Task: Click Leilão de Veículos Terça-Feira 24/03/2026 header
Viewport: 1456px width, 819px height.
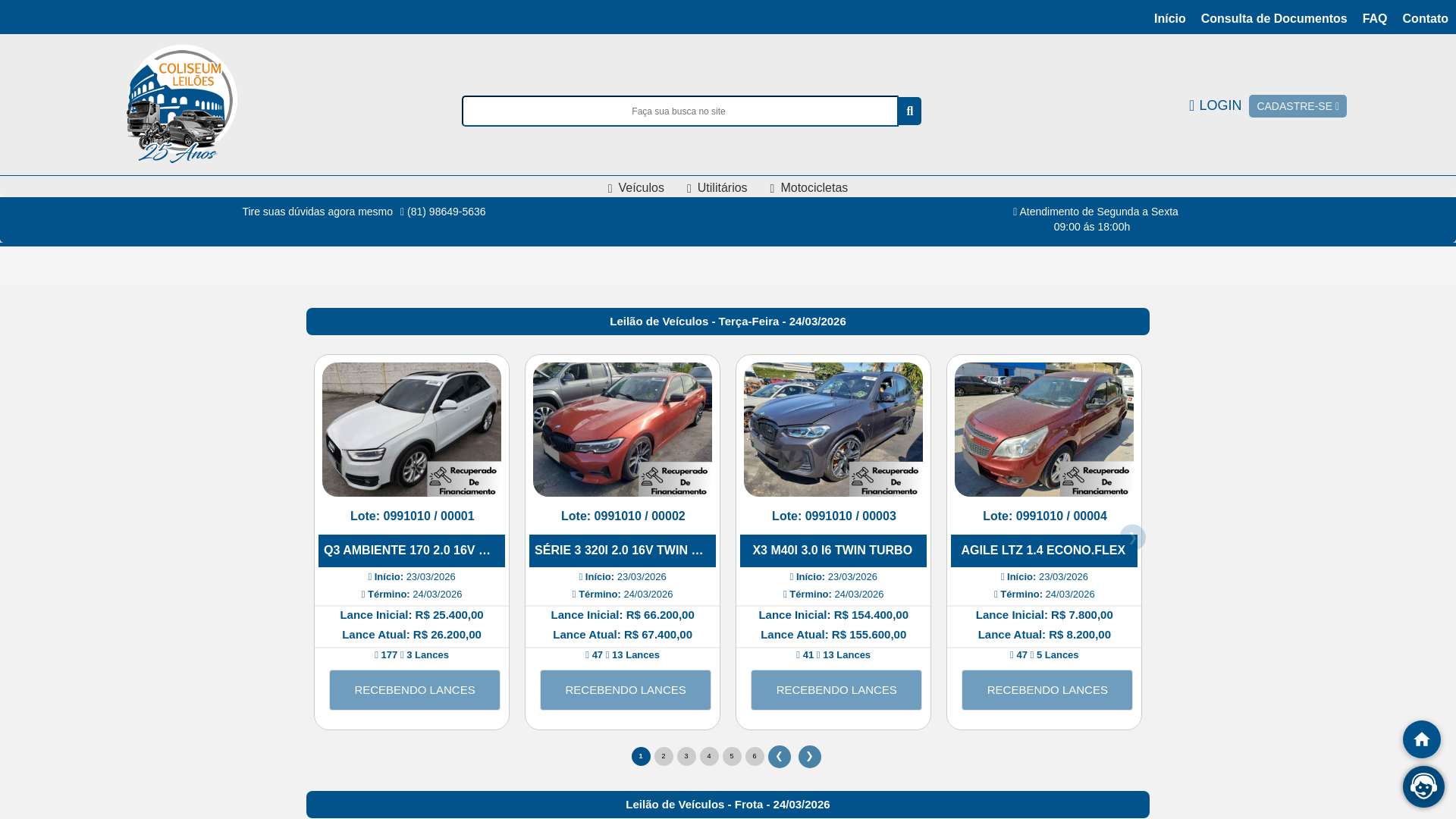Action: (728, 322)
